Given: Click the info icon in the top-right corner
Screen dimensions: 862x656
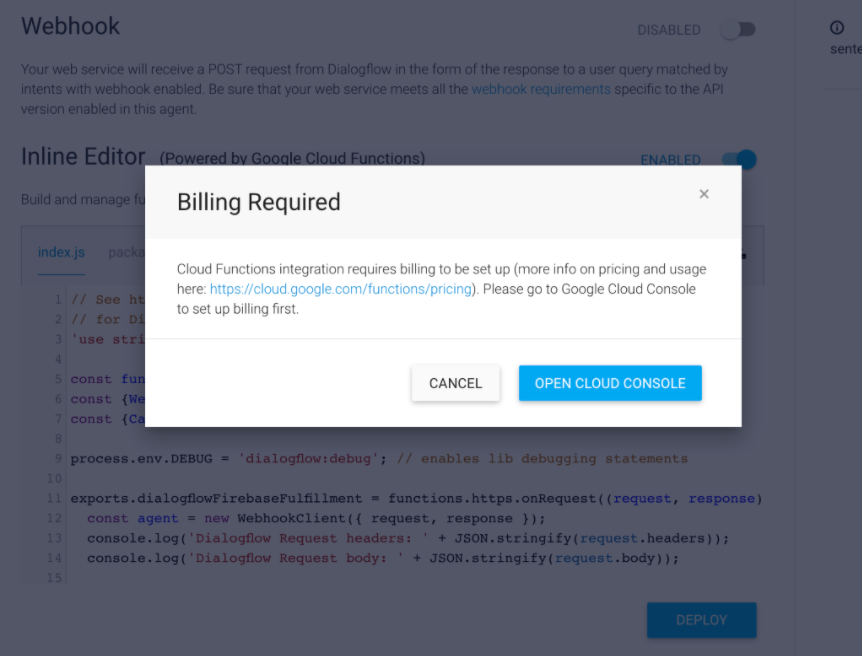Looking at the screenshot, I should pos(836,28).
